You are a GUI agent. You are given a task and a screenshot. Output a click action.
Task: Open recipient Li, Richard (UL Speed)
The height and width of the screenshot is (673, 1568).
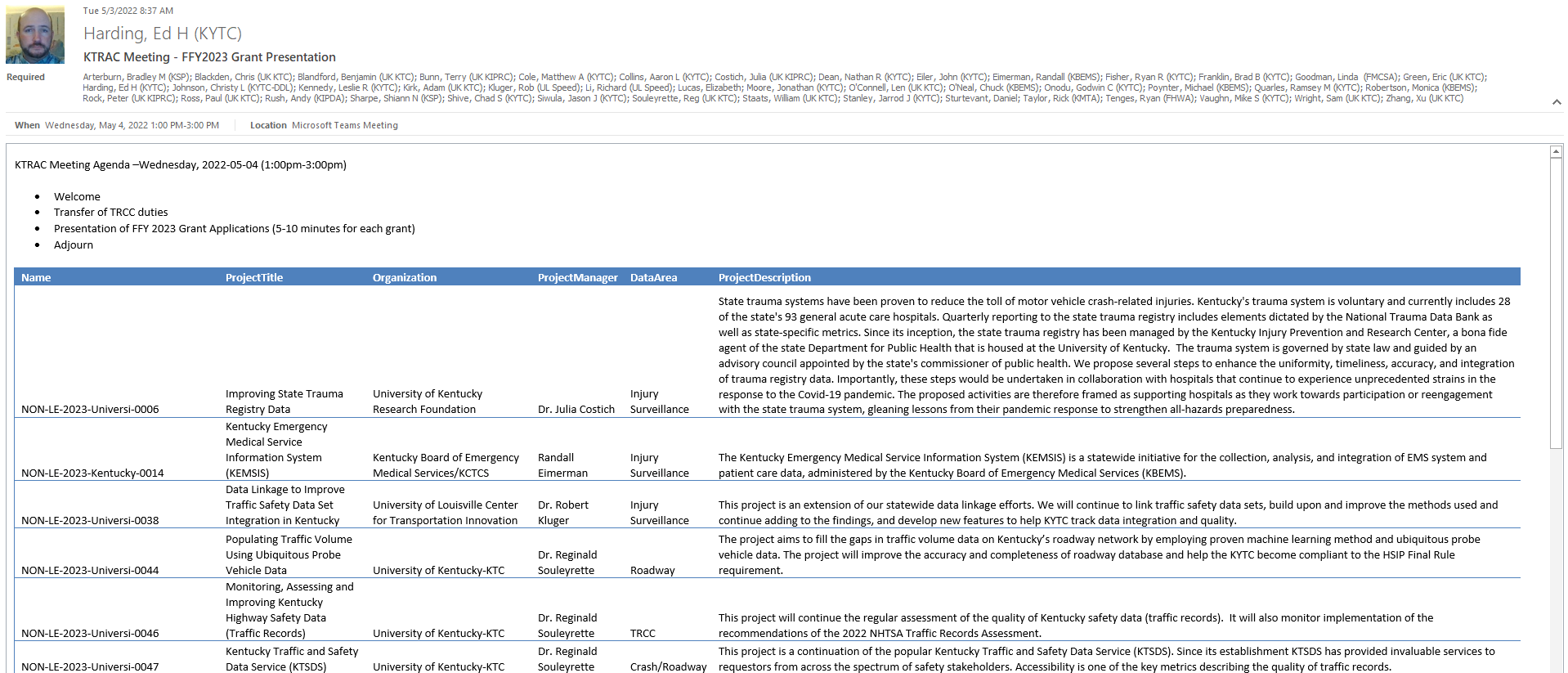(629, 87)
